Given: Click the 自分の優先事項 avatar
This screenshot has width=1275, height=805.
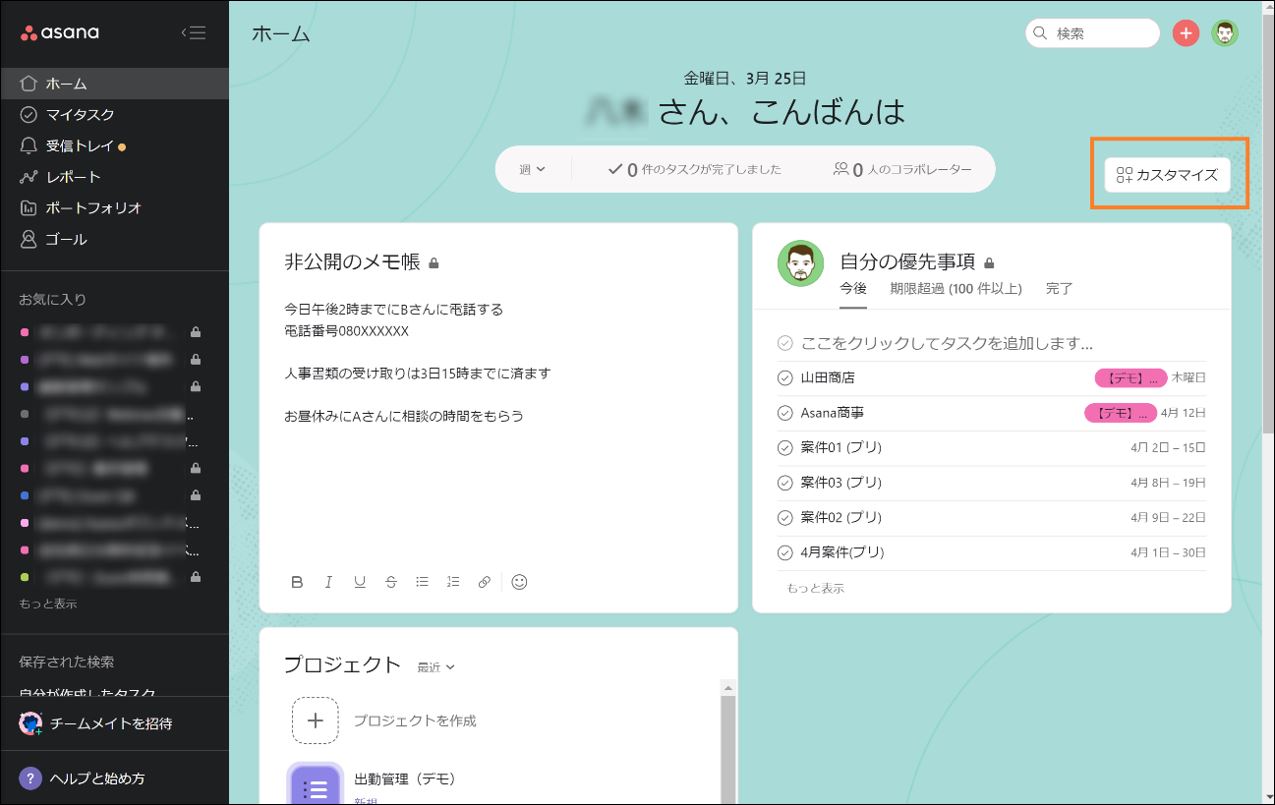Looking at the screenshot, I should (800, 263).
